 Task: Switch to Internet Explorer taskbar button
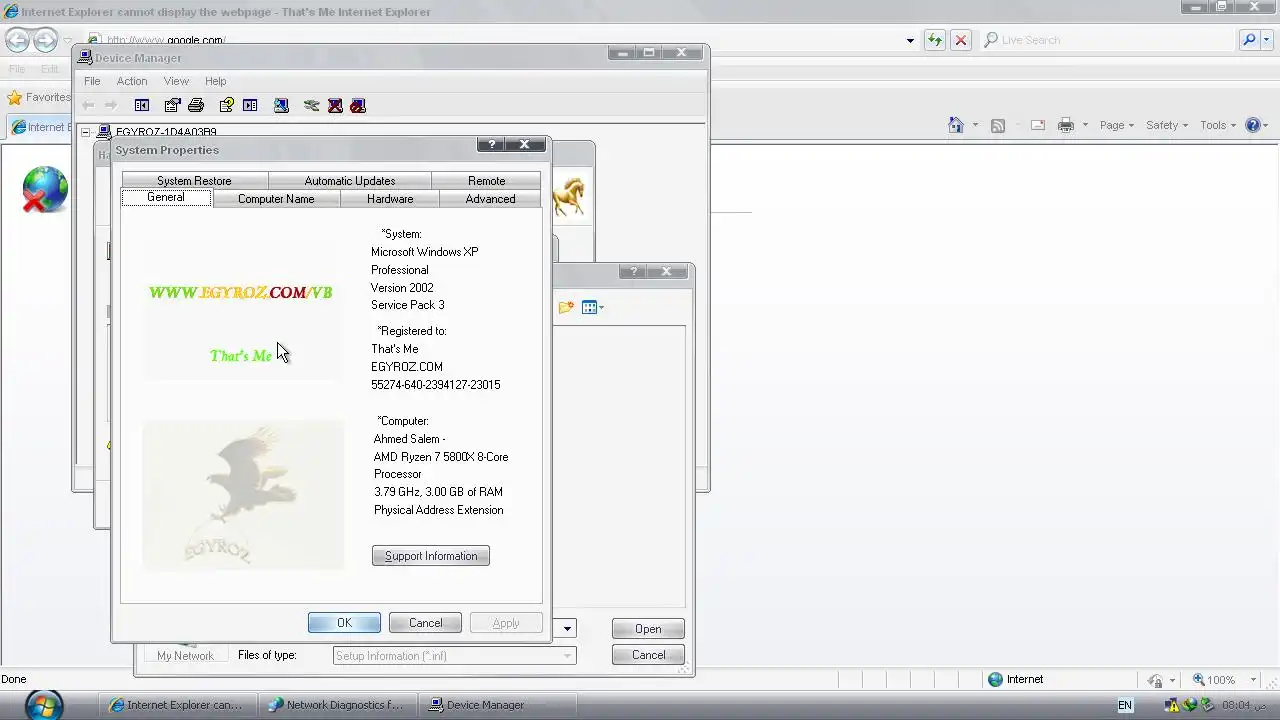click(176, 705)
